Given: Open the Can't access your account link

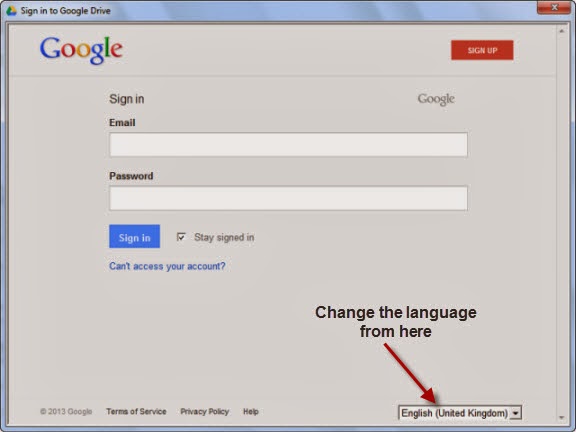Looking at the screenshot, I should point(167,266).
